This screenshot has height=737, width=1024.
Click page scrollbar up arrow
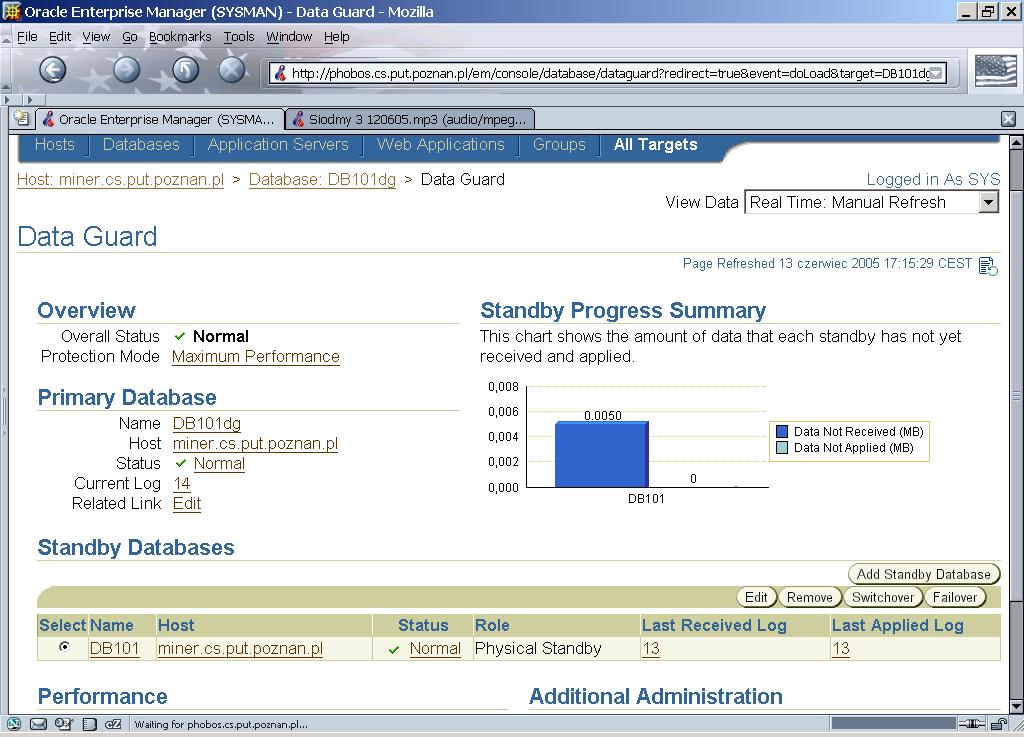pyautogui.click(x=1016, y=142)
